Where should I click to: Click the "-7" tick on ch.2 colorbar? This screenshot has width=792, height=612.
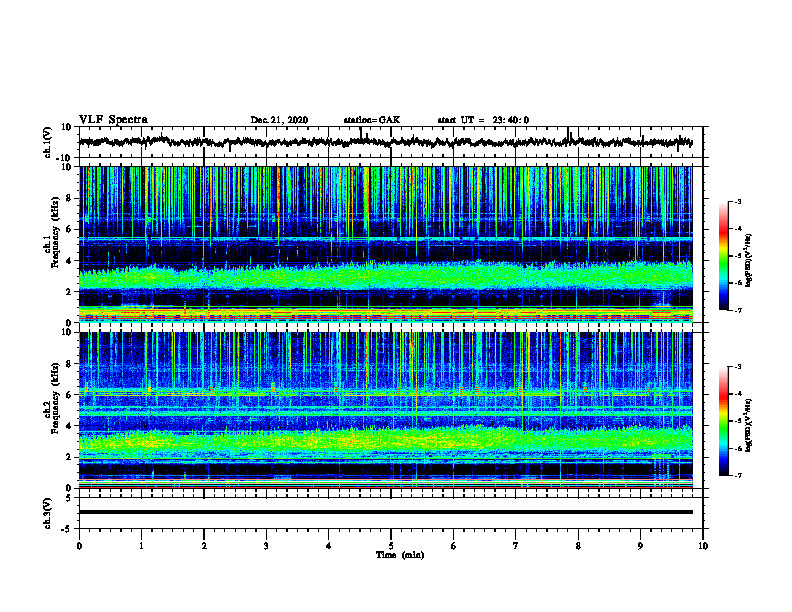[x=737, y=476]
